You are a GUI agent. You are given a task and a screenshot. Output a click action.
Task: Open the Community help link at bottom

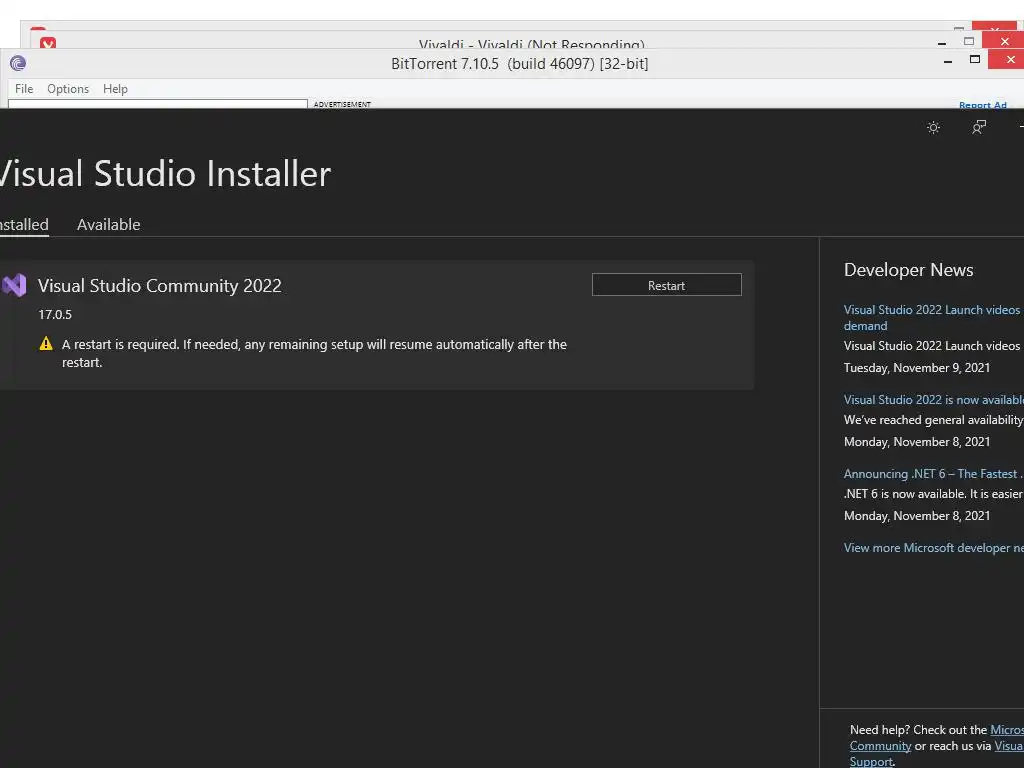880,746
